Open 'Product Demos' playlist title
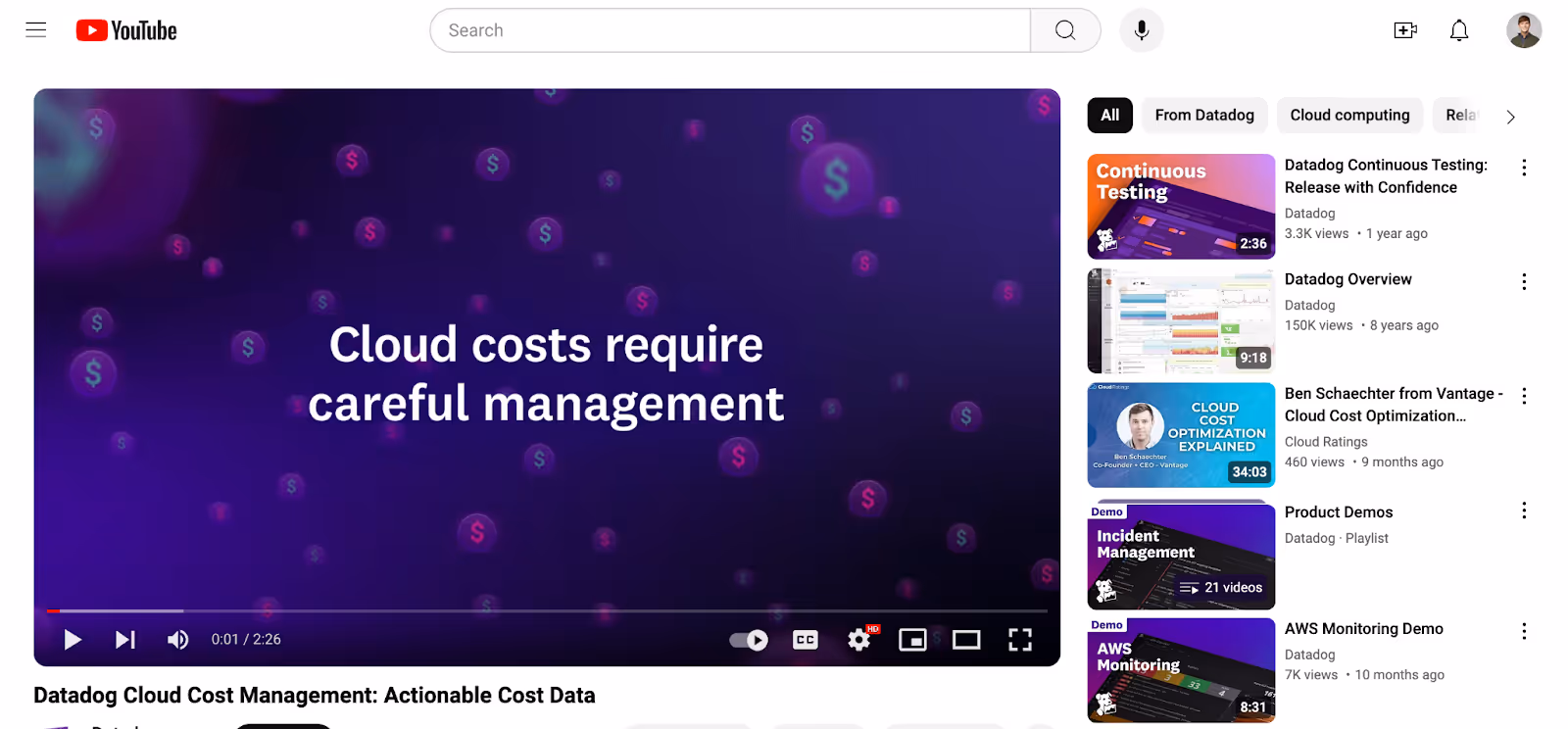 (1339, 512)
